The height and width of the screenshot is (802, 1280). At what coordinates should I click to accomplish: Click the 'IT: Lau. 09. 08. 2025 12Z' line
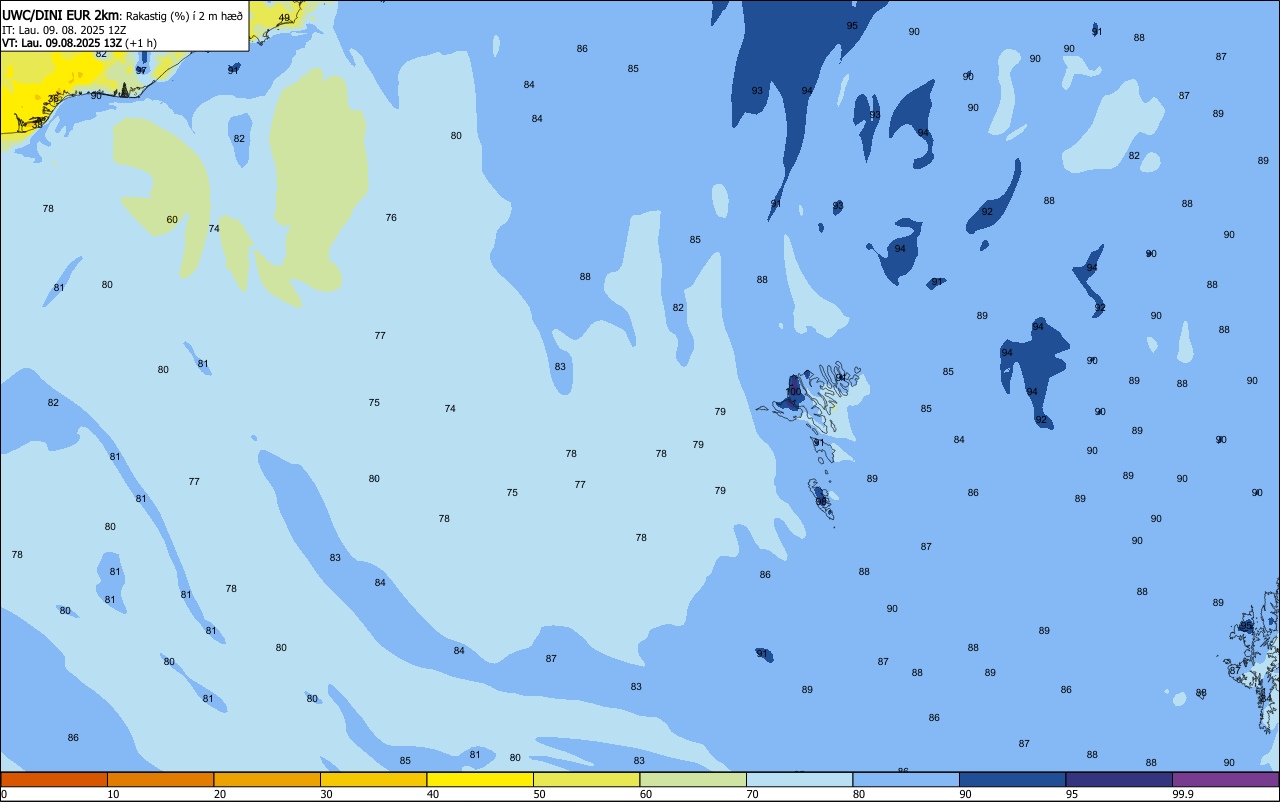coord(64,30)
